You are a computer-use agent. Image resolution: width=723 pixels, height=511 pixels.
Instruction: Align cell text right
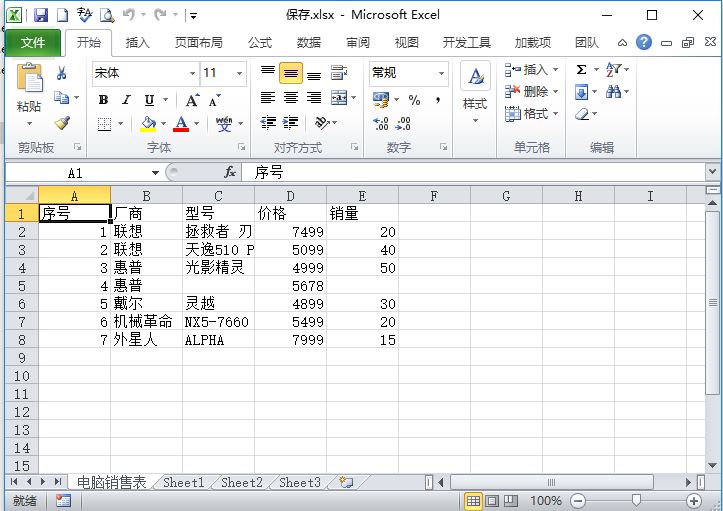point(314,97)
